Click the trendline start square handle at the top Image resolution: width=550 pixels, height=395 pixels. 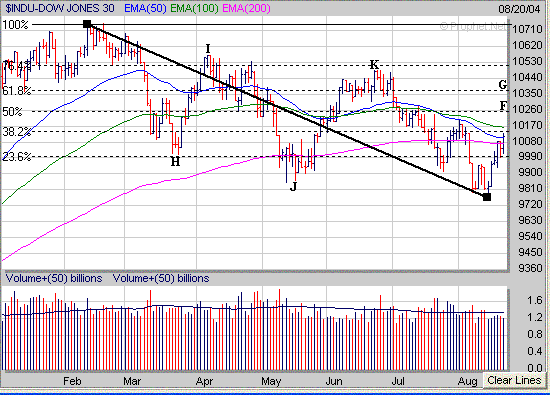[87, 24]
